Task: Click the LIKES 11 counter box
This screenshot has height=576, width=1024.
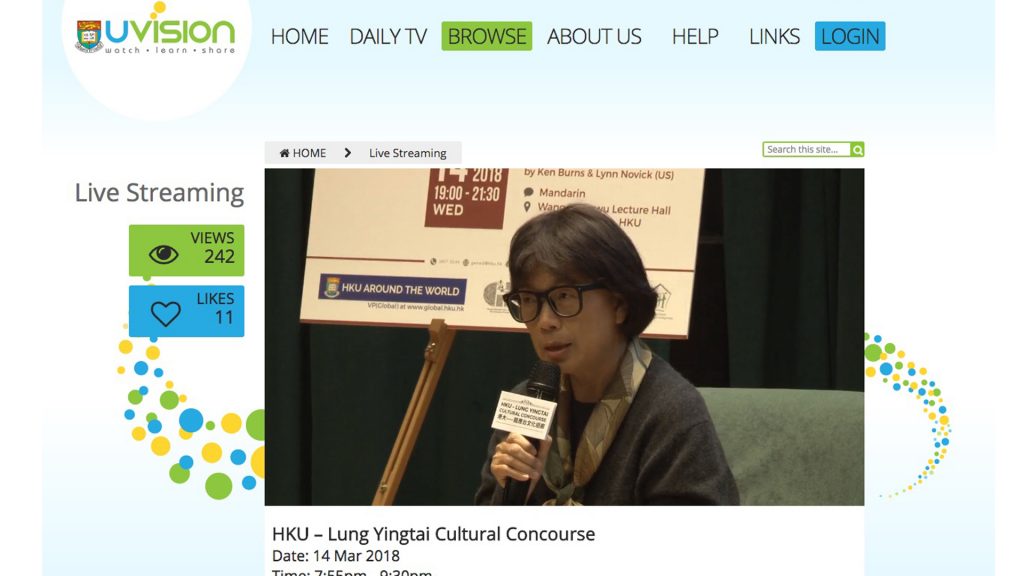Action: pyautogui.click(x=186, y=311)
